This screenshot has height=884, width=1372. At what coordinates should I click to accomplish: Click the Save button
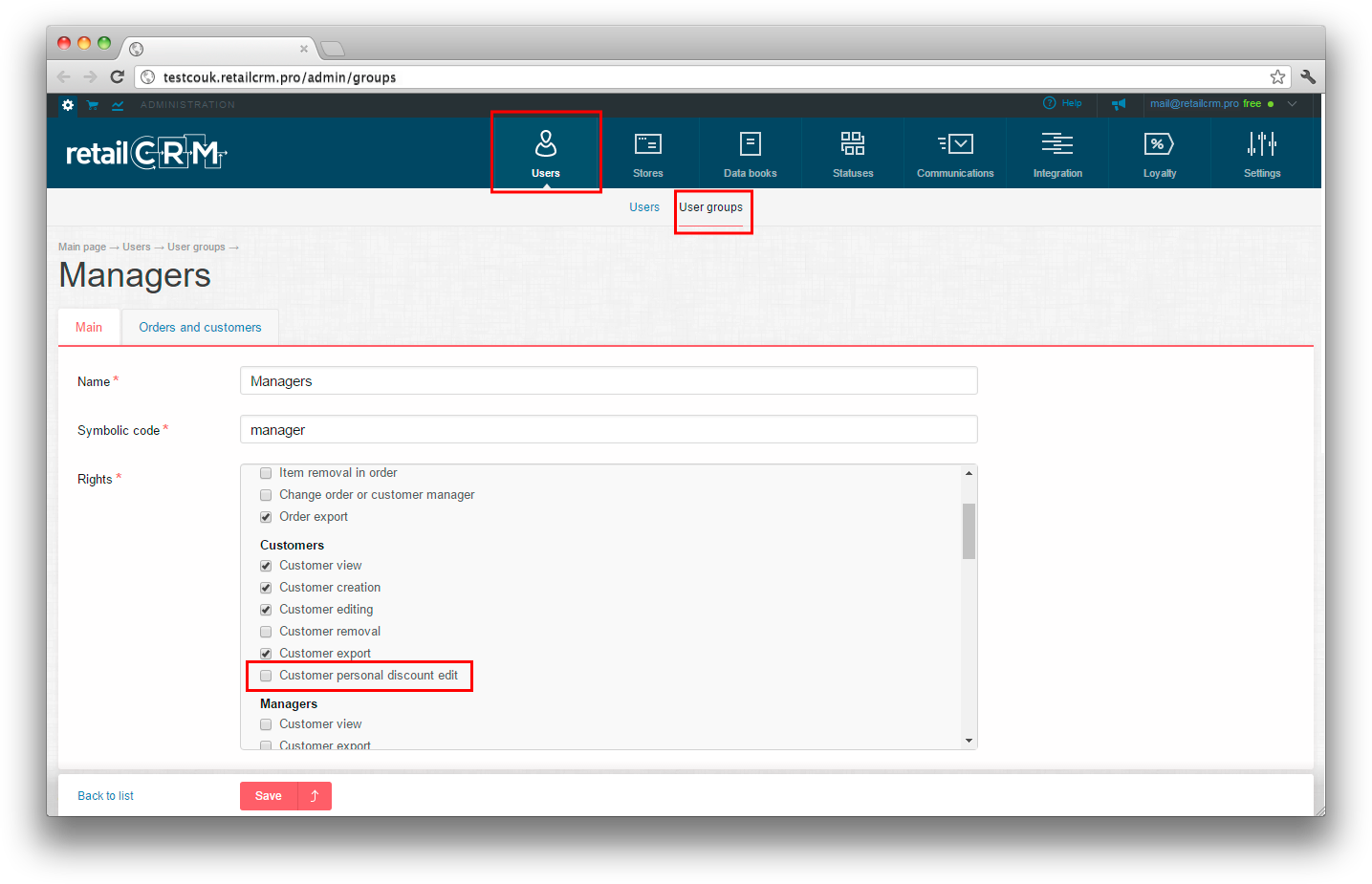pos(269,796)
